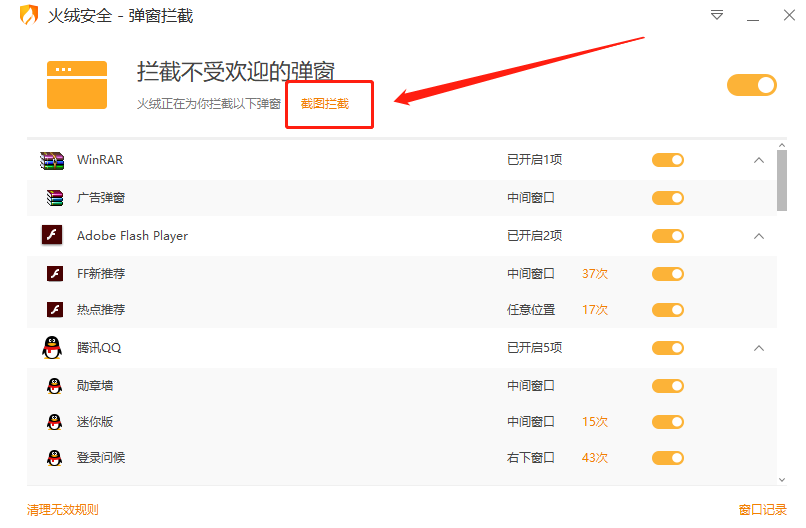The image size is (806, 528).
Task: Disable the 登录问候 blocking switch
Action: (668, 458)
